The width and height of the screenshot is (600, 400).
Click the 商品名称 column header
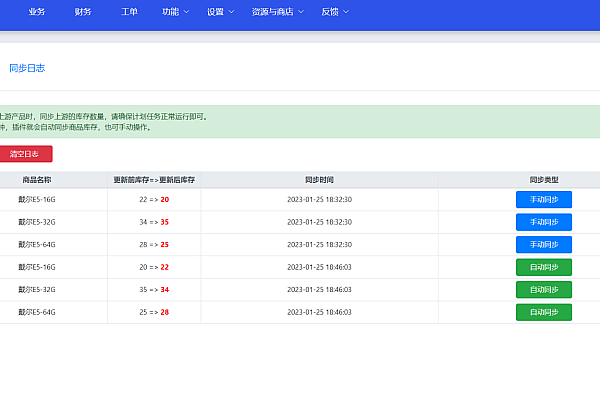point(37,180)
